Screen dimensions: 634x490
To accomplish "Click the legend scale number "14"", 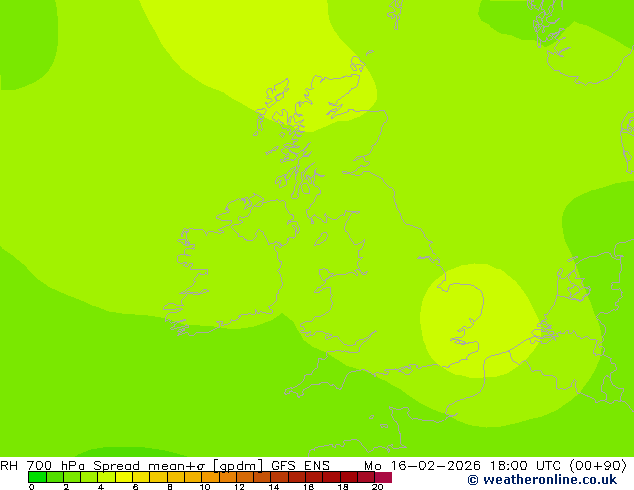I will [274, 487].
